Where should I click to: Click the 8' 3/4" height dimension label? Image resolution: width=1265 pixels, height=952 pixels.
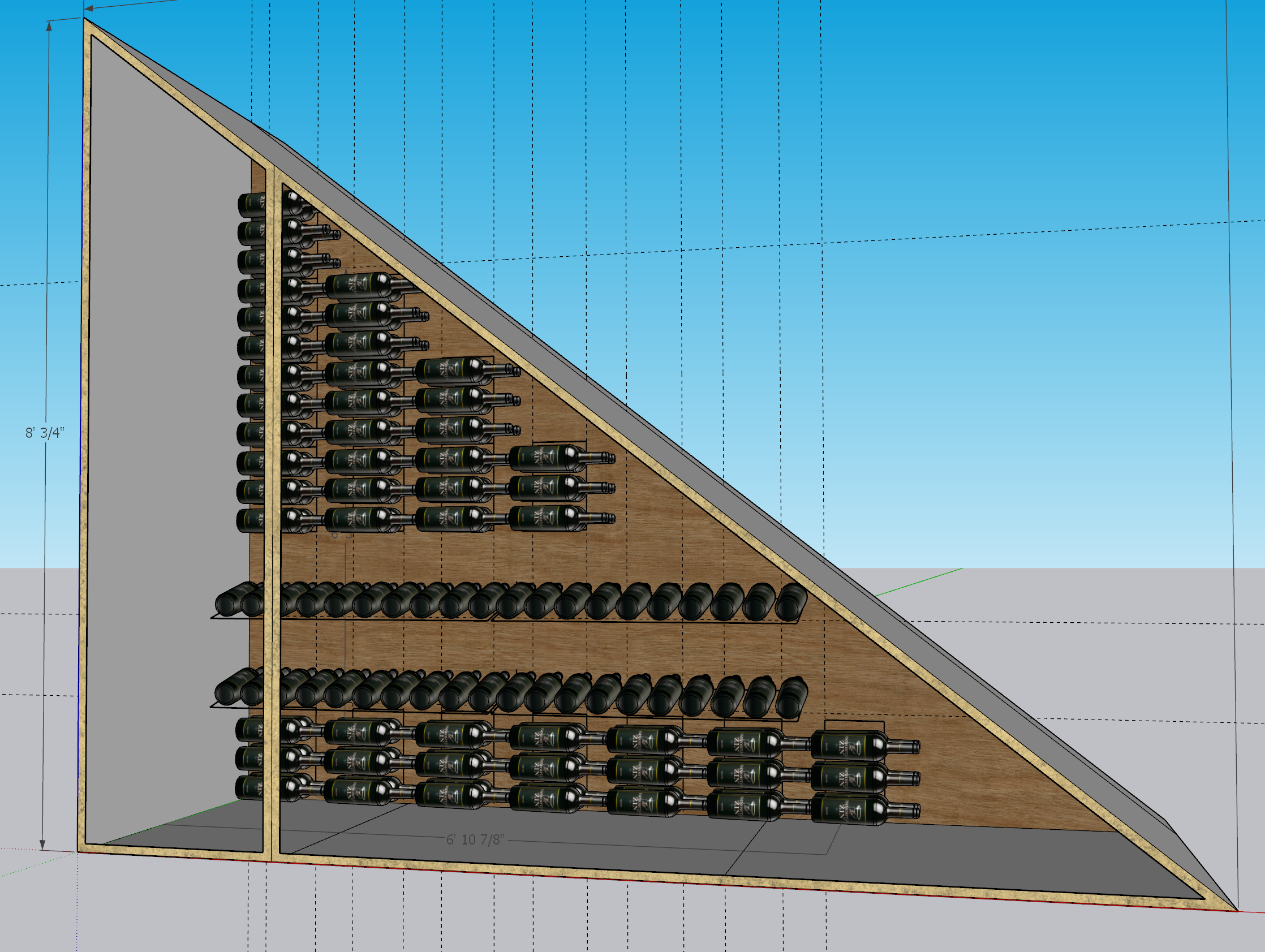45,433
